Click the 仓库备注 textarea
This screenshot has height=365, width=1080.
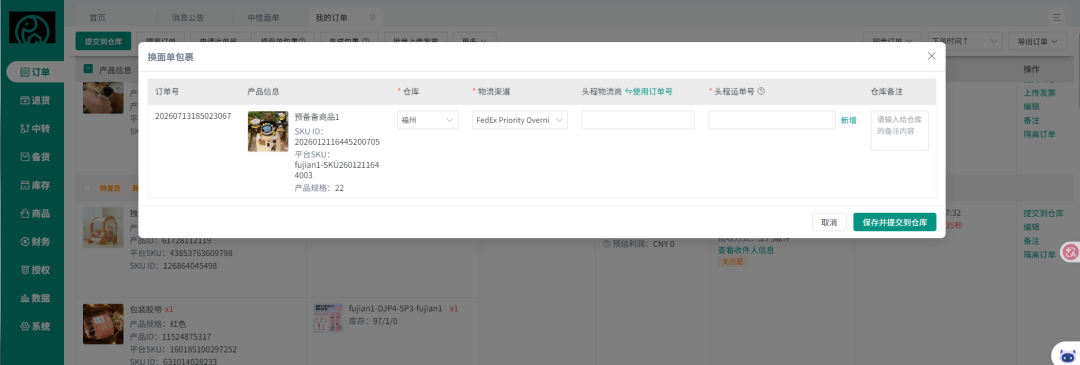(900, 131)
